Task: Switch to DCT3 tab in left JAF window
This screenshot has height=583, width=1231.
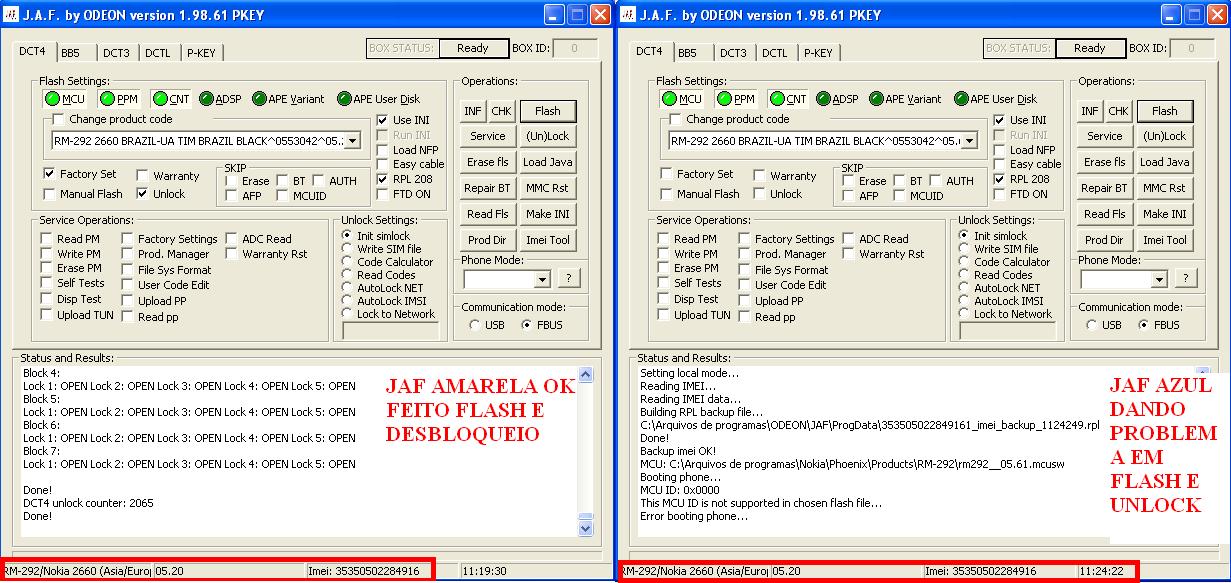Action: coord(116,53)
